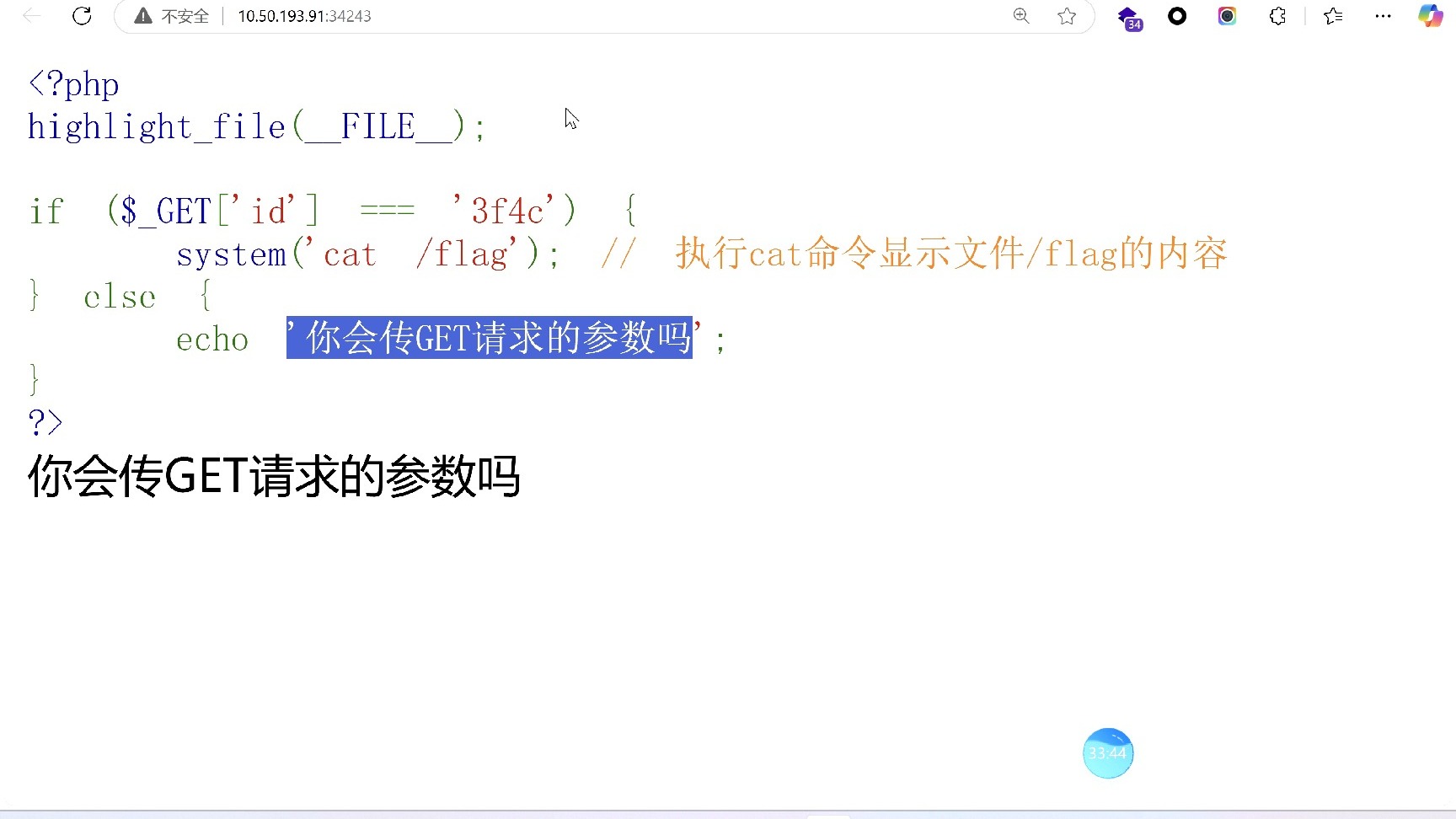Screen dimensions: 1456x819
Task: Click the back navigation arrow
Action: coord(31,16)
